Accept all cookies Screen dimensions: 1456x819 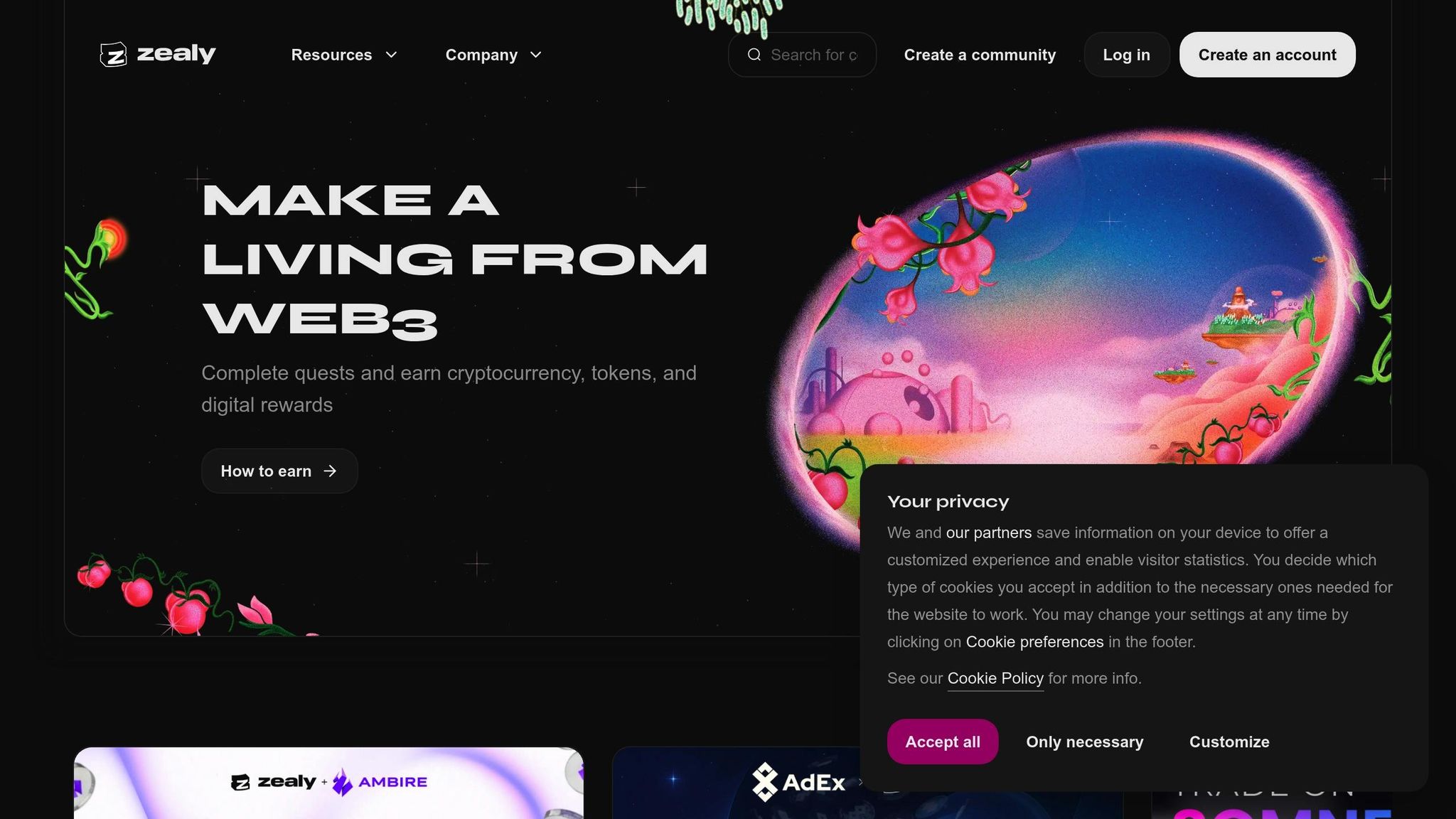tap(943, 742)
